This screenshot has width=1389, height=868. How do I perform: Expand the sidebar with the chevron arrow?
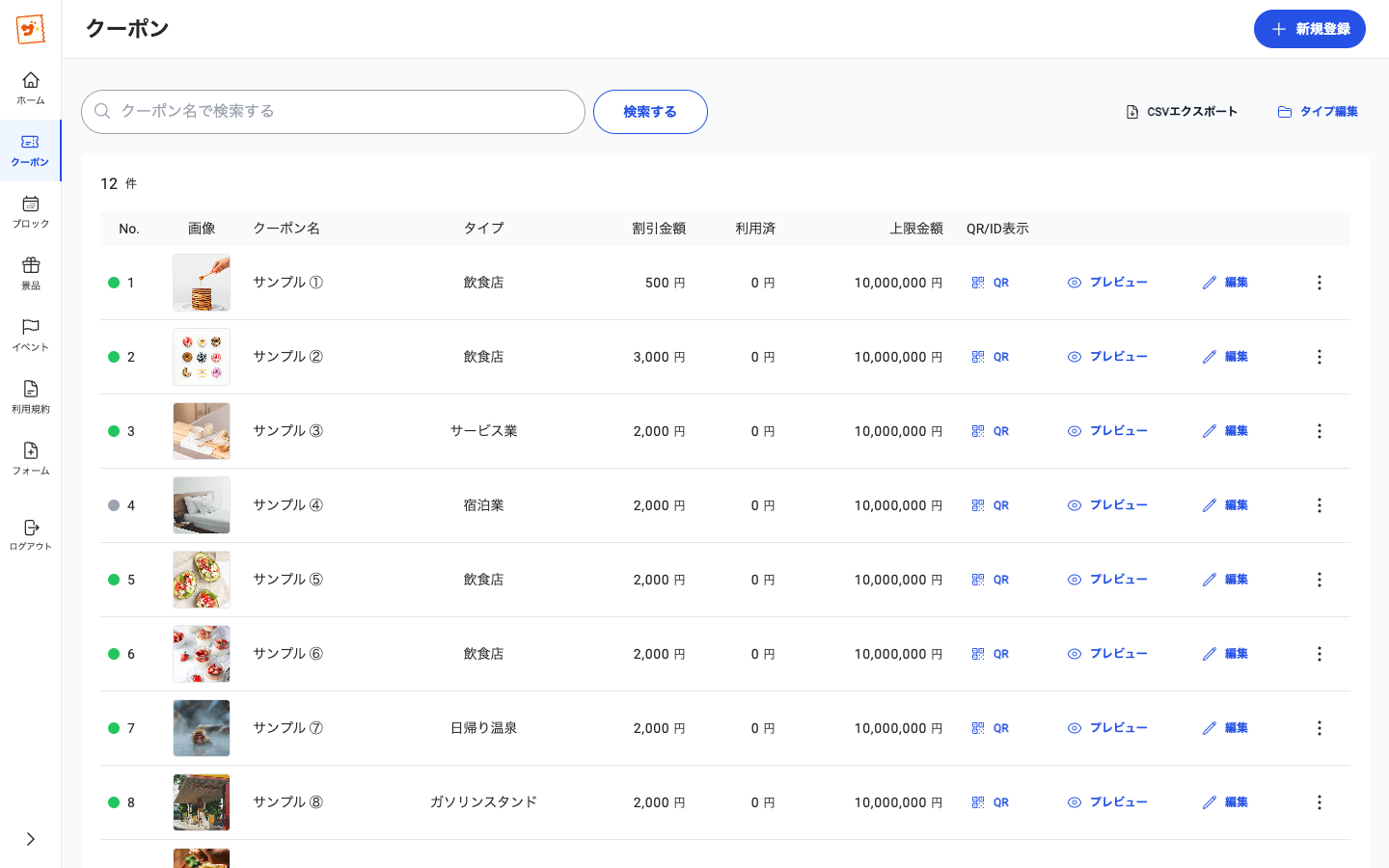click(x=30, y=839)
